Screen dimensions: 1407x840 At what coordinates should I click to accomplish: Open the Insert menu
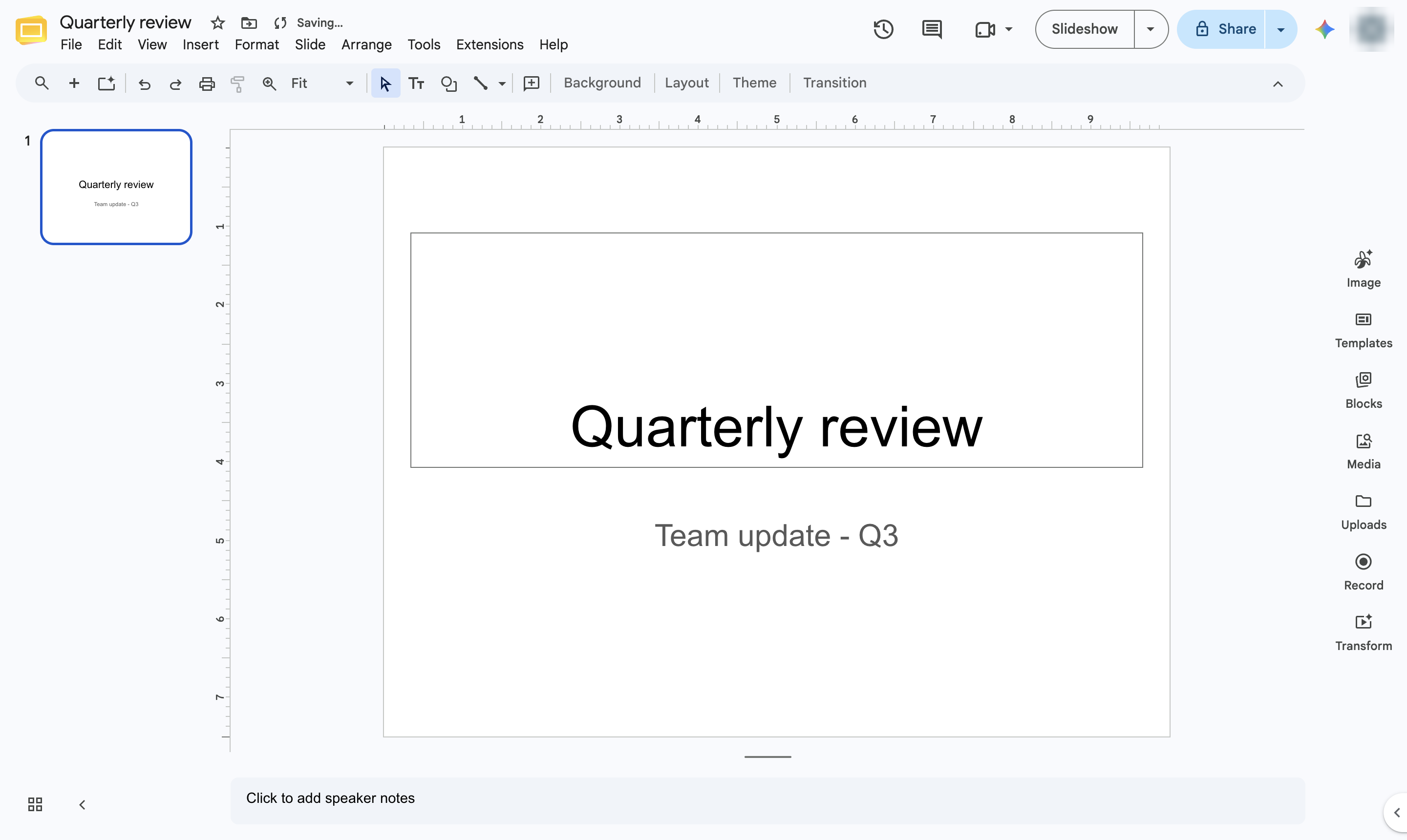coord(200,45)
